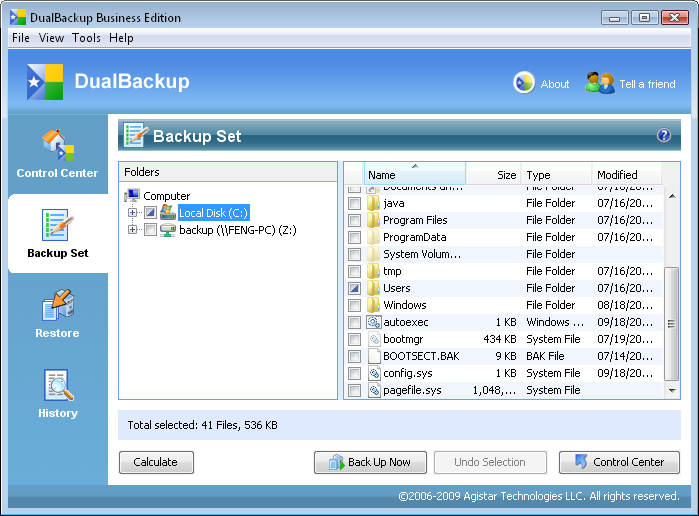Toggle the Local Disk (C:) checkbox
The image size is (699, 516).
click(150, 213)
